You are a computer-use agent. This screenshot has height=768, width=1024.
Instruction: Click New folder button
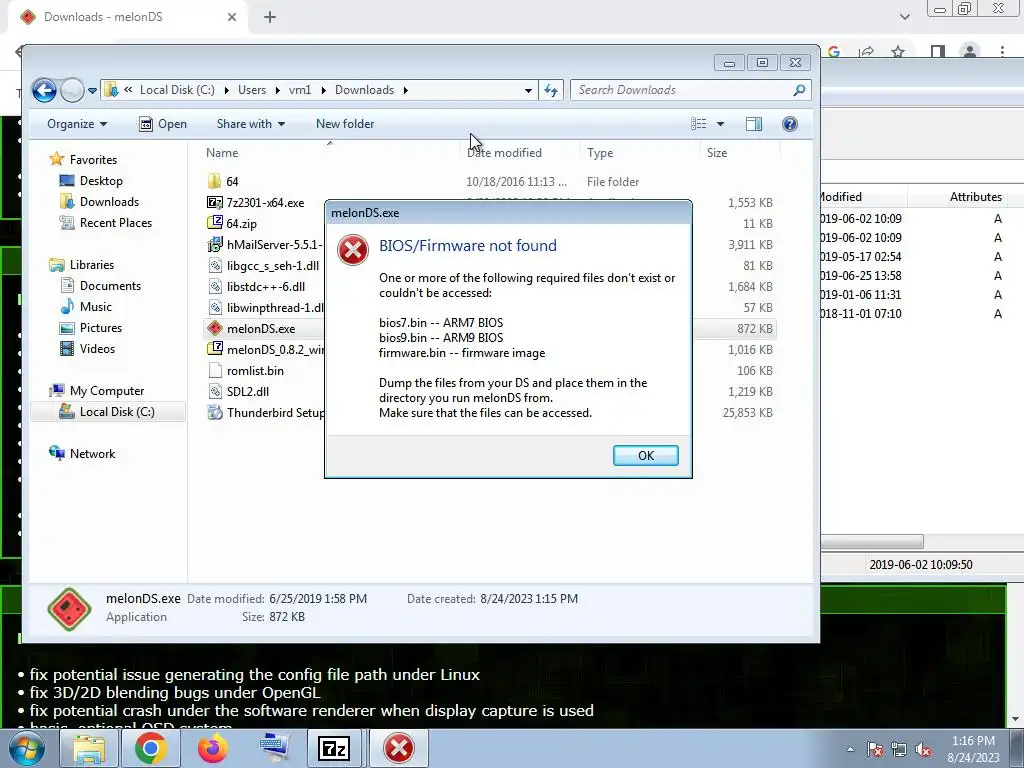tap(345, 124)
